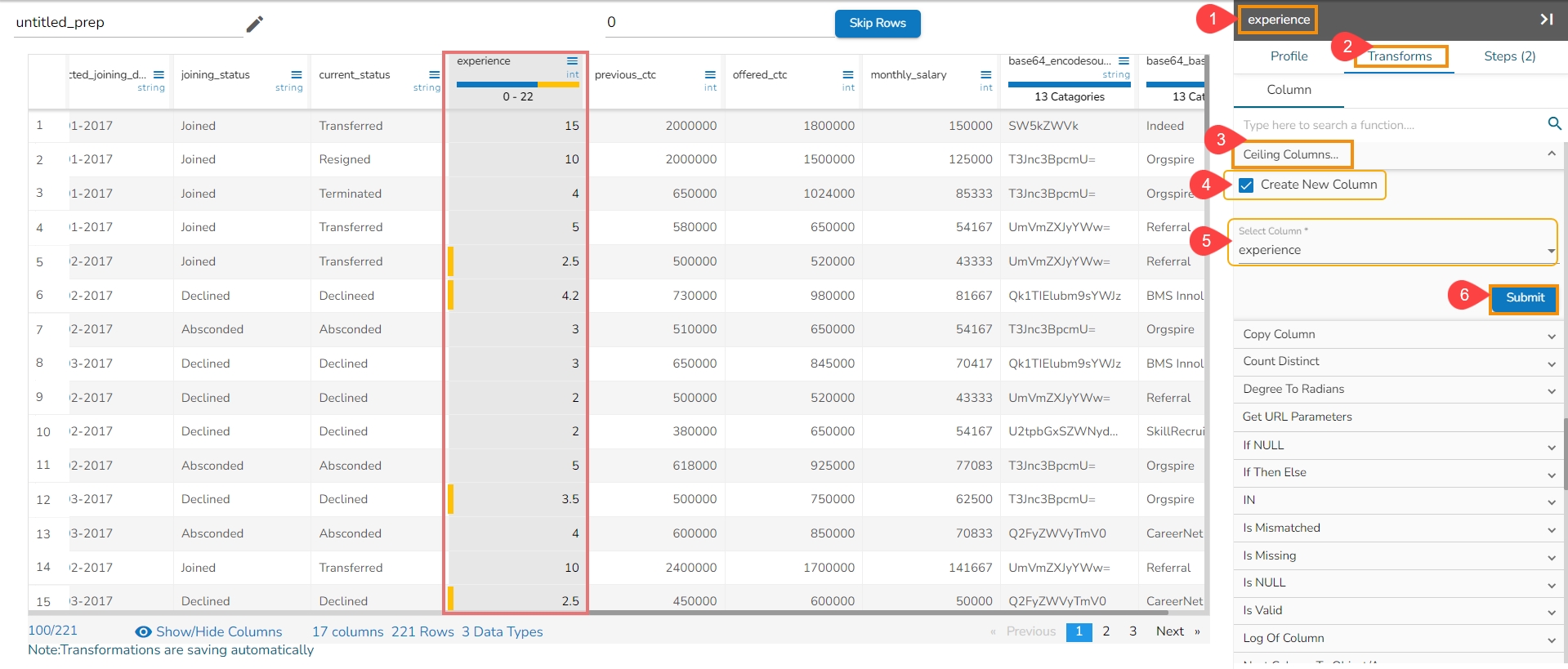1568x669 pixels.
Task: Click the function search input field
Action: click(x=1389, y=125)
